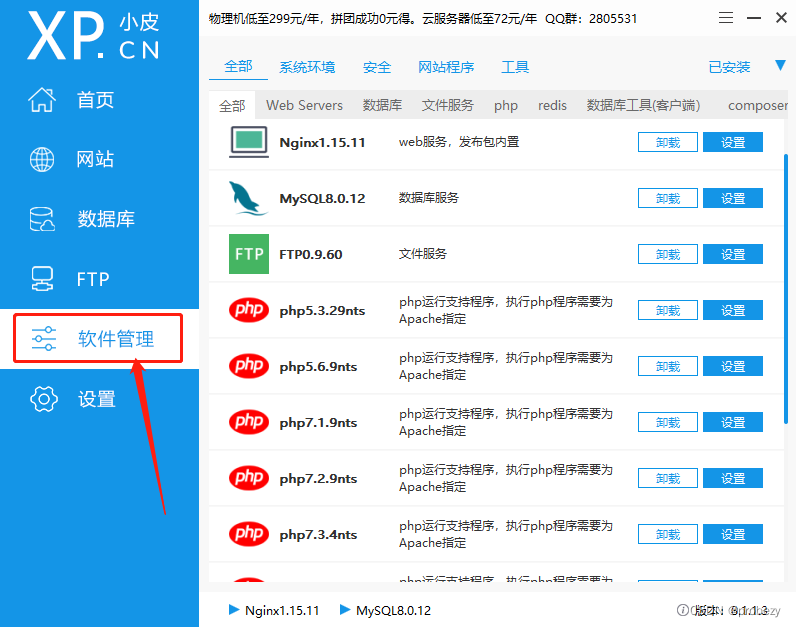Uninstall MySQL8.0.12 with 卸载
The image size is (796, 627).
pyautogui.click(x=668, y=198)
